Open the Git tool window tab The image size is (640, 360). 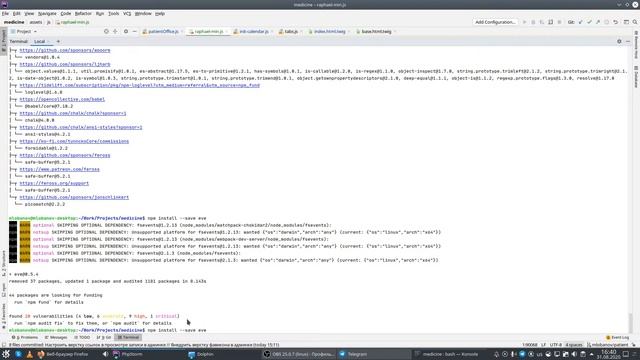coord(104,338)
